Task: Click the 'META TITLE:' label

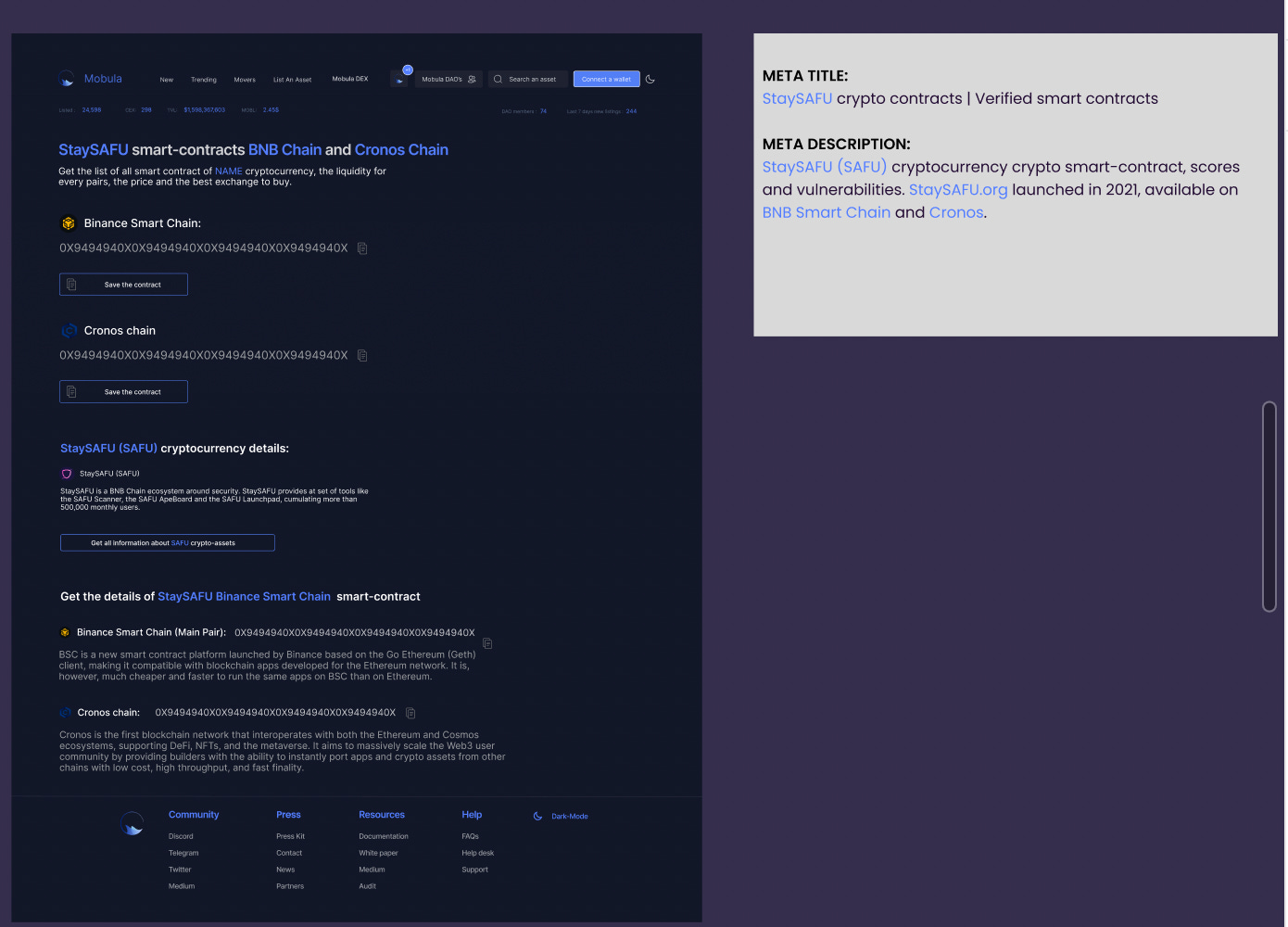Action: tap(805, 76)
